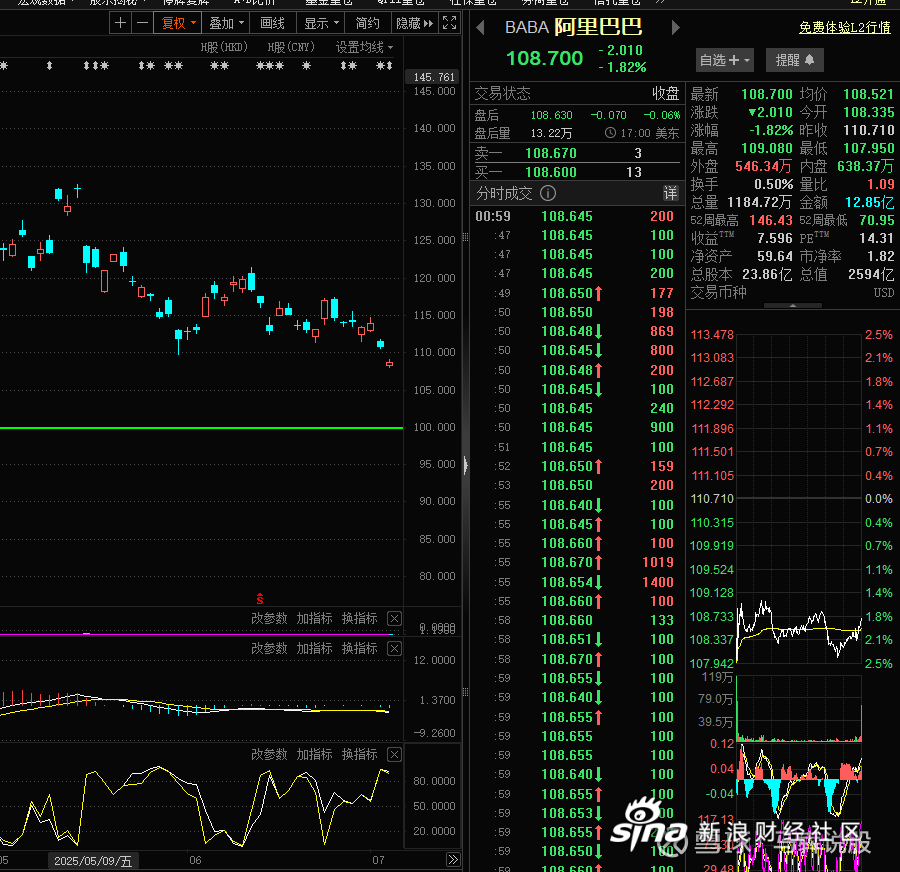Hide side panel with 隐藏 button
This screenshot has height=872, width=900.
414,23
